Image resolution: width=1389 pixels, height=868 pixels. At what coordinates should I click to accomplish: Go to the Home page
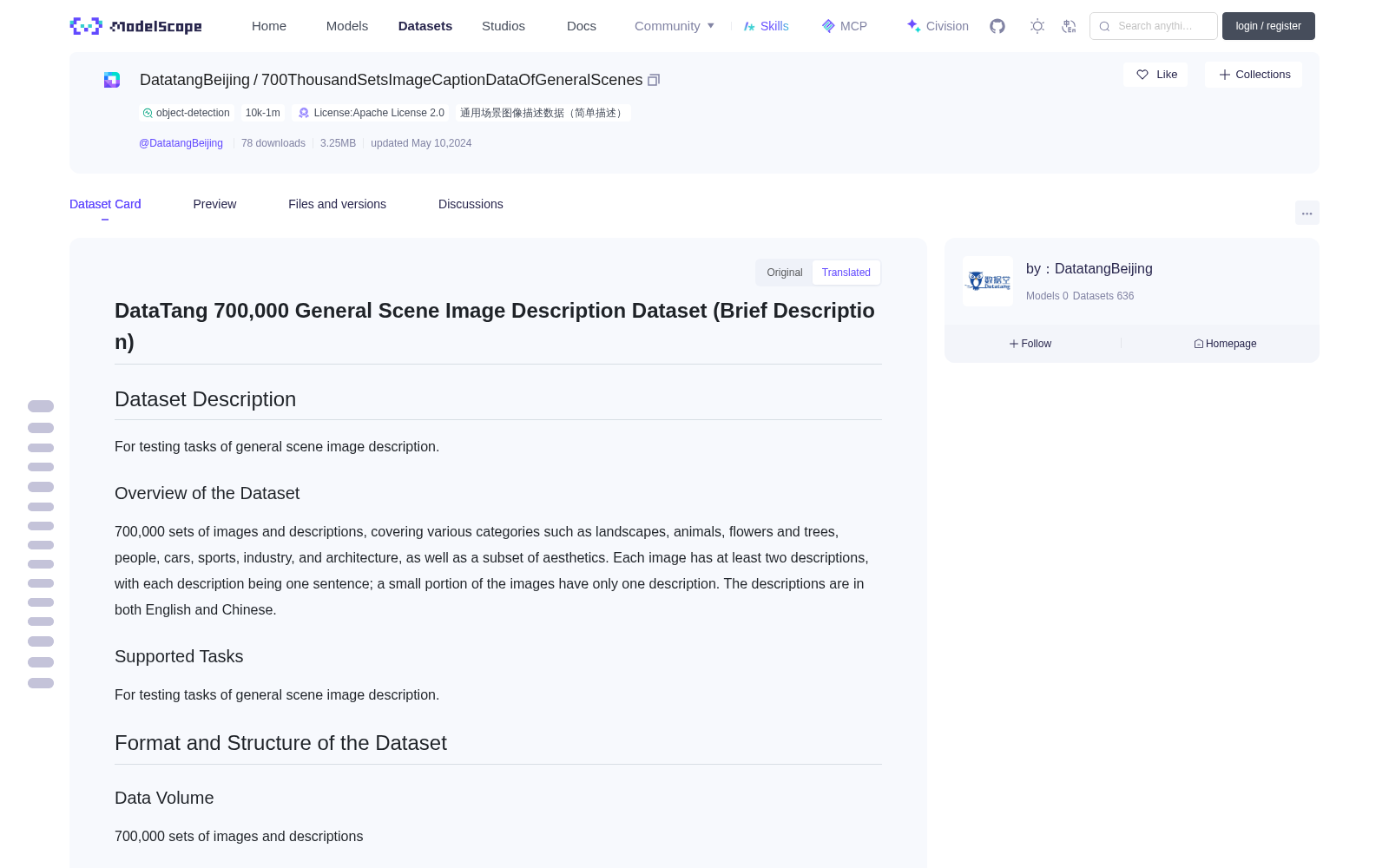pyautogui.click(x=269, y=26)
